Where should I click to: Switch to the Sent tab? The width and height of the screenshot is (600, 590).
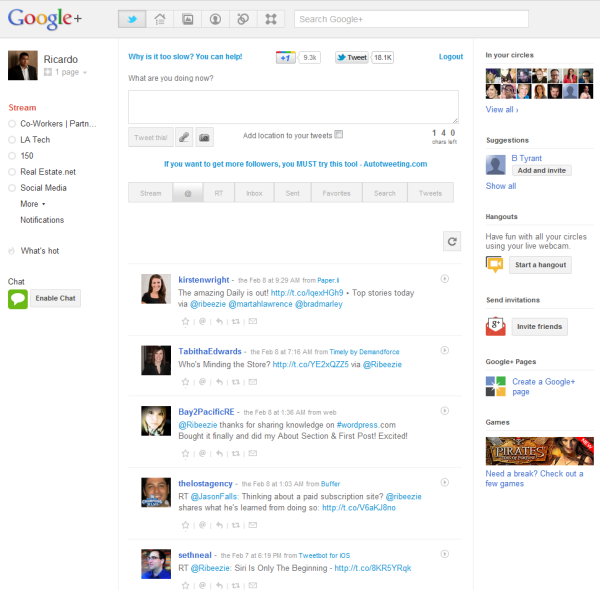(293, 193)
